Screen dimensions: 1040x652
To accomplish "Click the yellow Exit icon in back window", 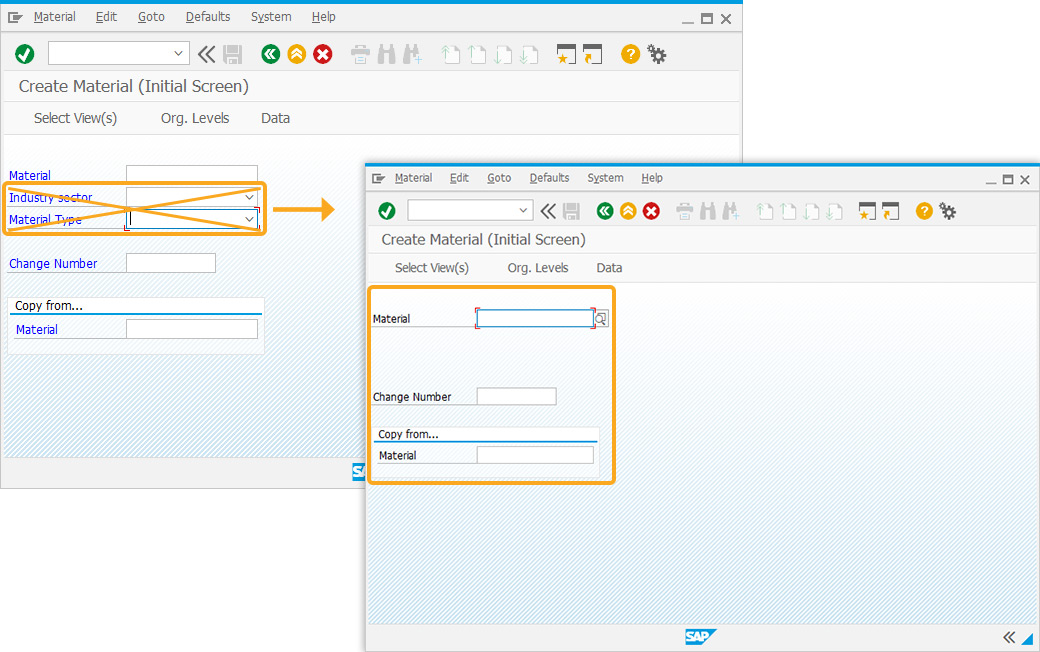I will [x=296, y=54].
